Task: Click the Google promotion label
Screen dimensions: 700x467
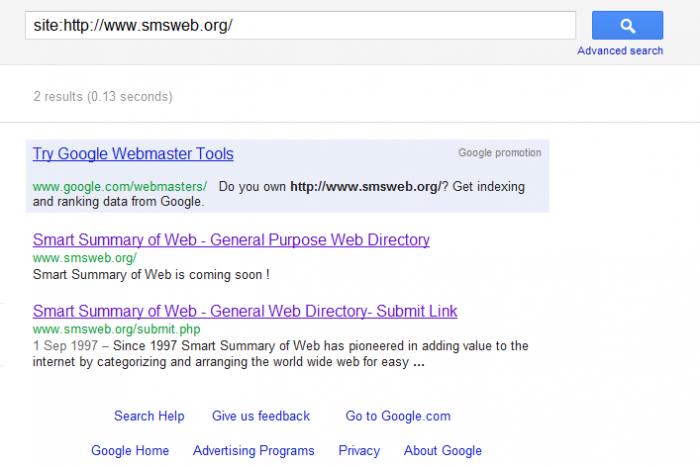Action: pyautogui.click(x=499, y=153)
